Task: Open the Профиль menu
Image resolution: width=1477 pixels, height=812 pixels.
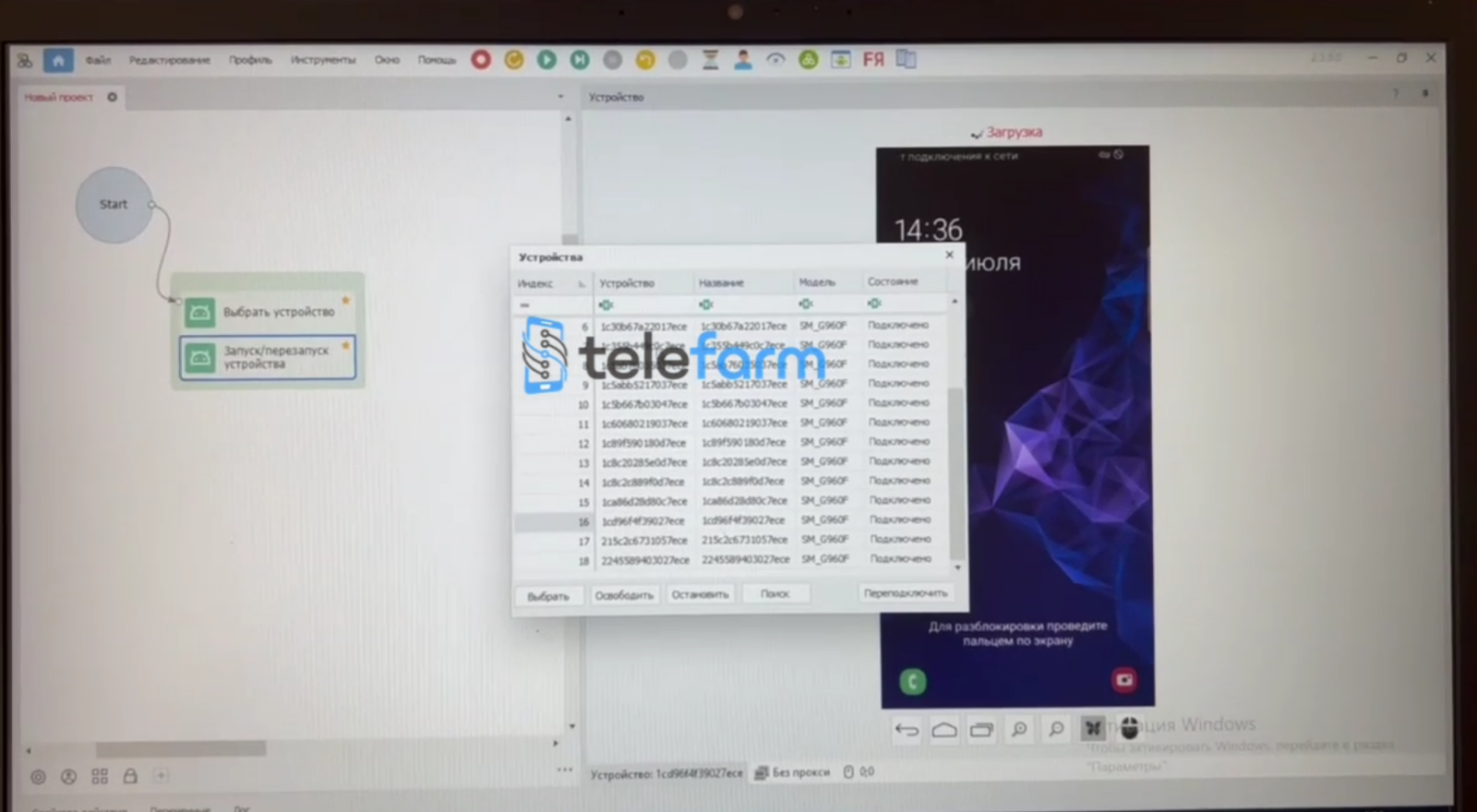Action: tap(250, 61)
